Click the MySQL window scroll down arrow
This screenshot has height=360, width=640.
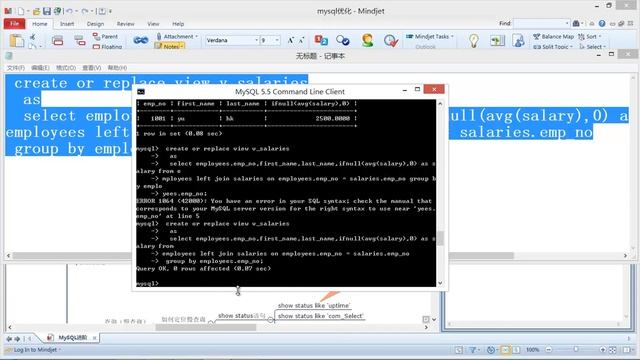(440, 283)
